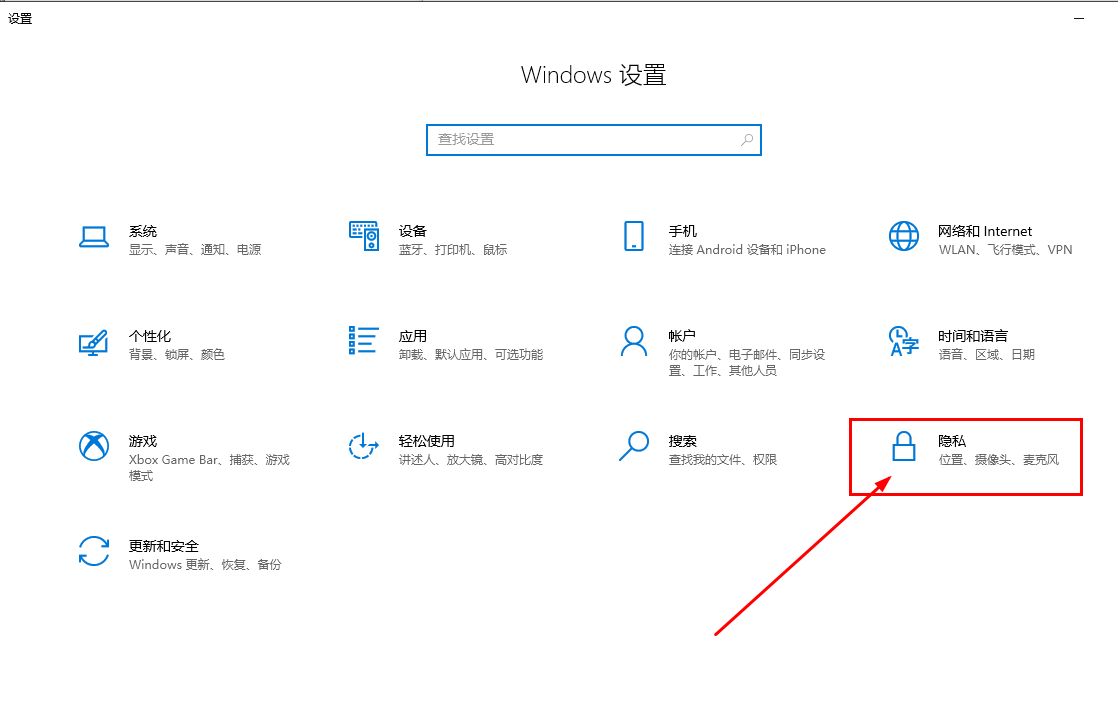Screen dimensions: 1118x706
Task: Go to 更新和安全 settings title
Action: [x=163, y=546]
